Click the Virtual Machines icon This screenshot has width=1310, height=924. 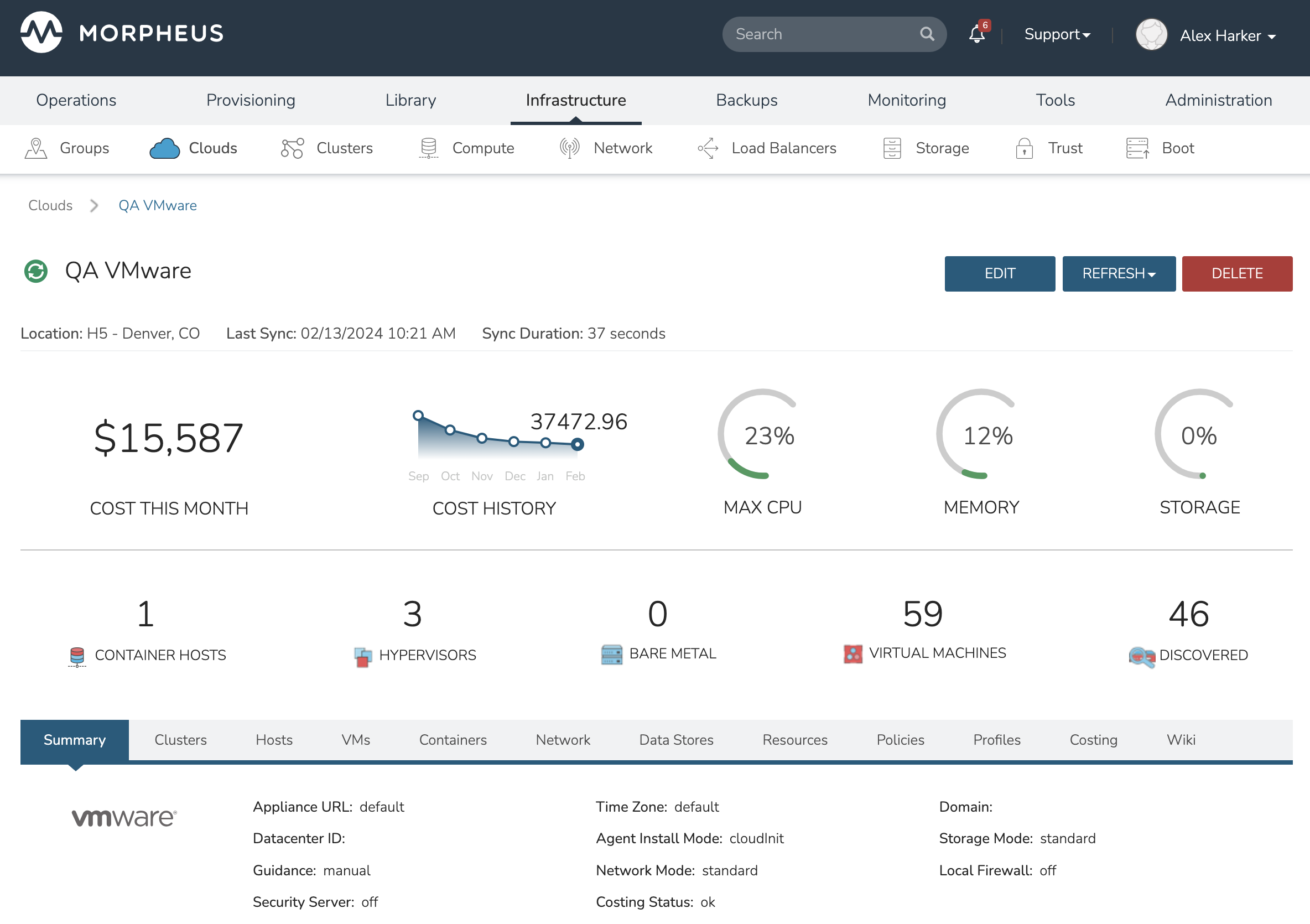852,654
